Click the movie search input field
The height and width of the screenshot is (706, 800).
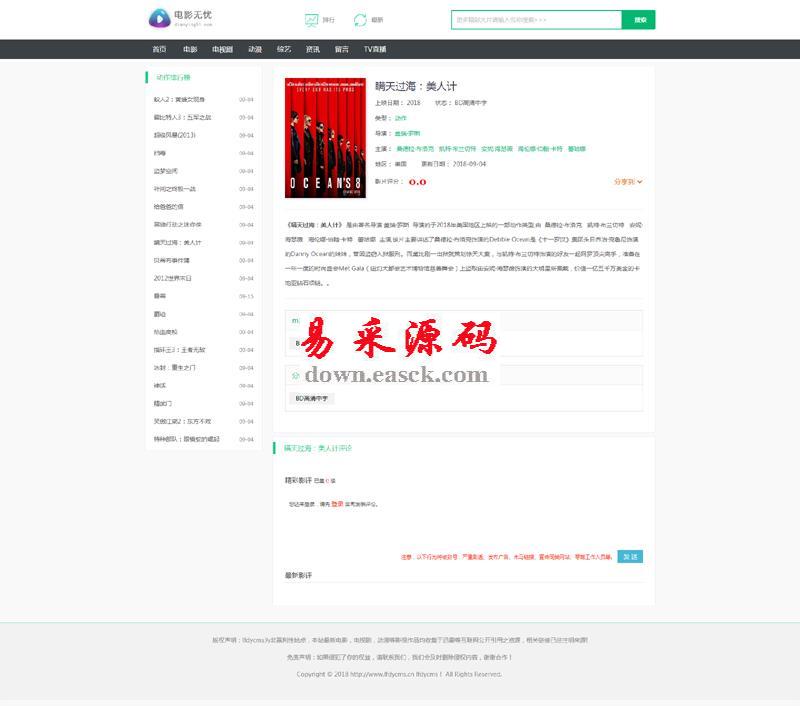click(x=536, y=19)
